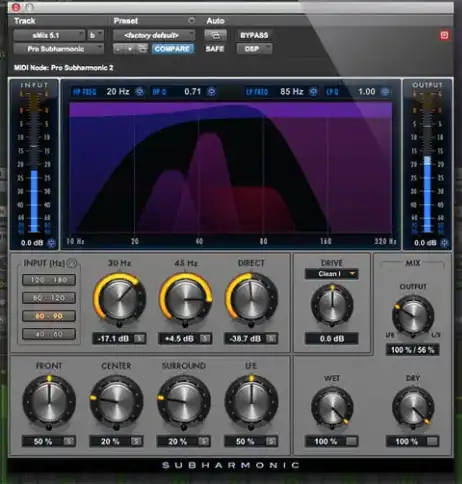This screenshot has height=484, width=462.
Task: Click the 30 Hz level knob
Action: (x=119, y=299)
